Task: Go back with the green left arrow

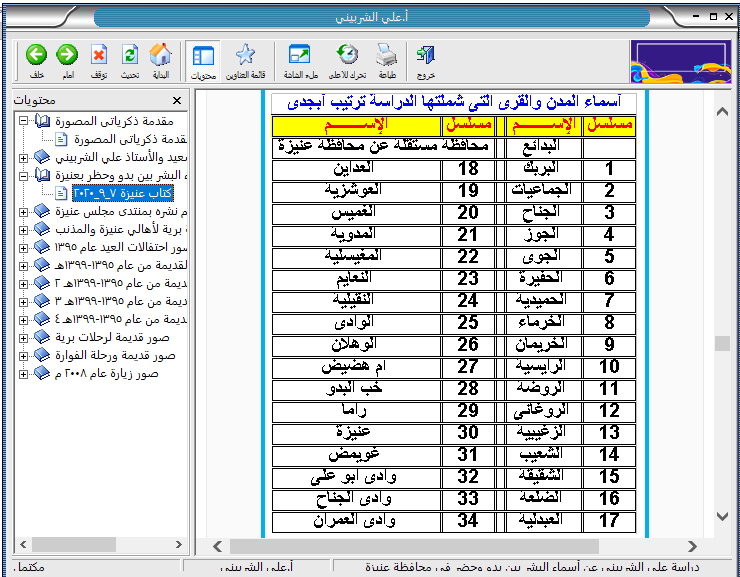Action: point(36,55)
